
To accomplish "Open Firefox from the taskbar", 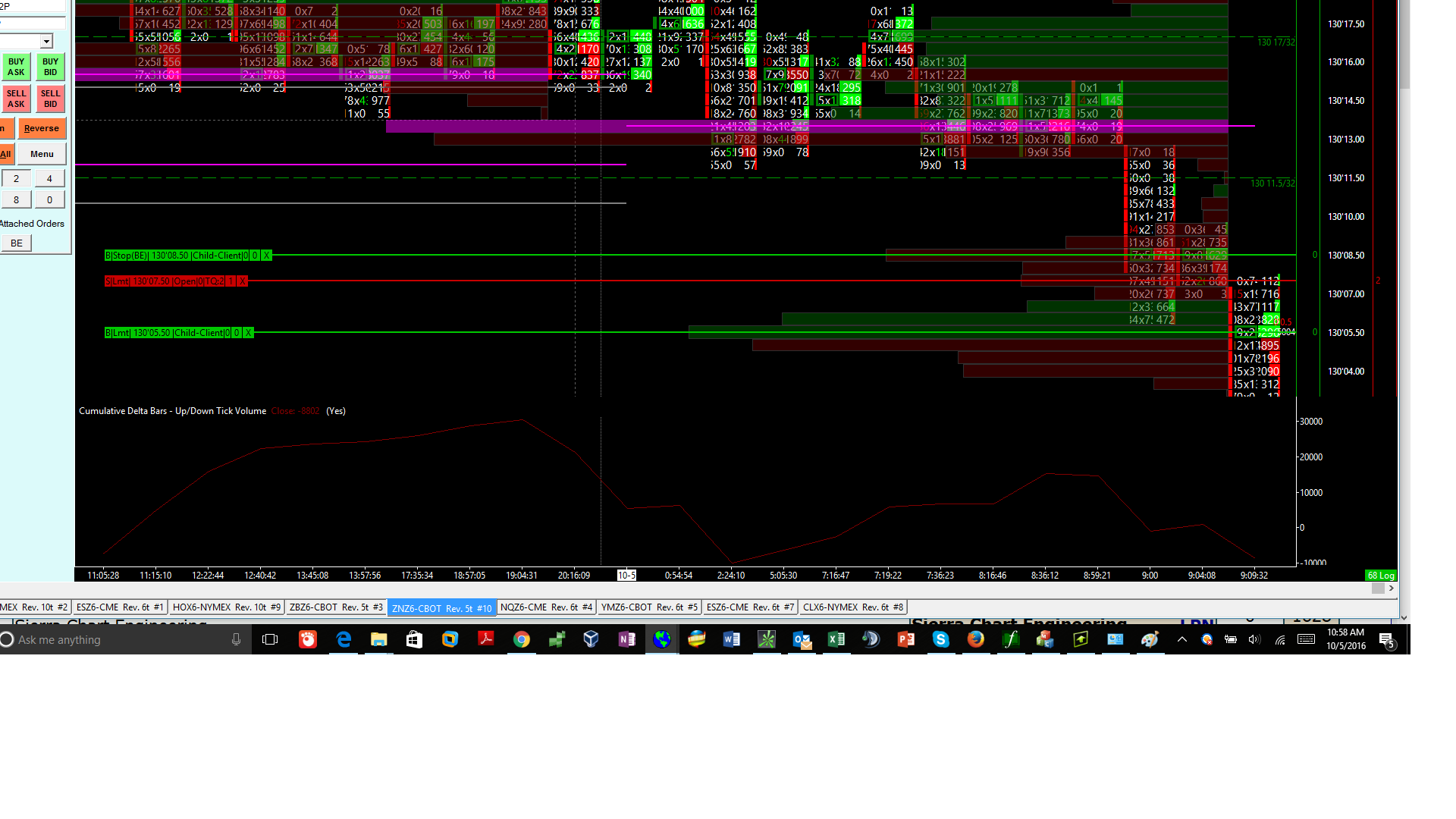I will tap(975, 640).
